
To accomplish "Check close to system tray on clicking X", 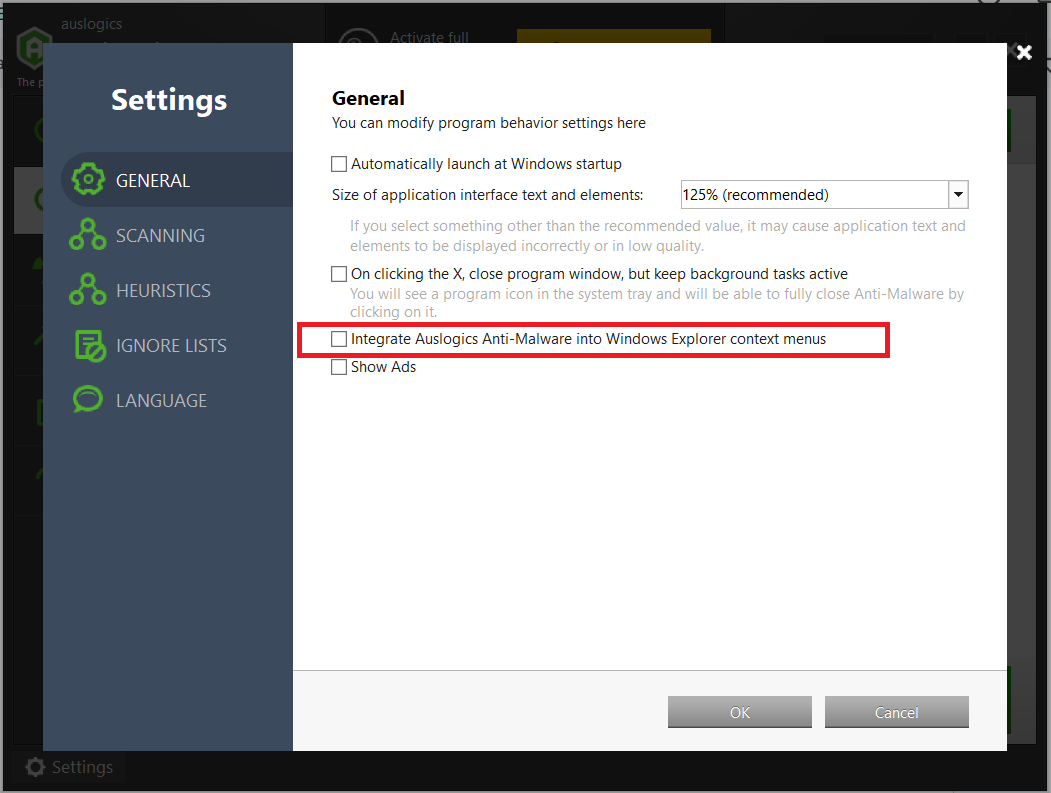I will point(338,273).
